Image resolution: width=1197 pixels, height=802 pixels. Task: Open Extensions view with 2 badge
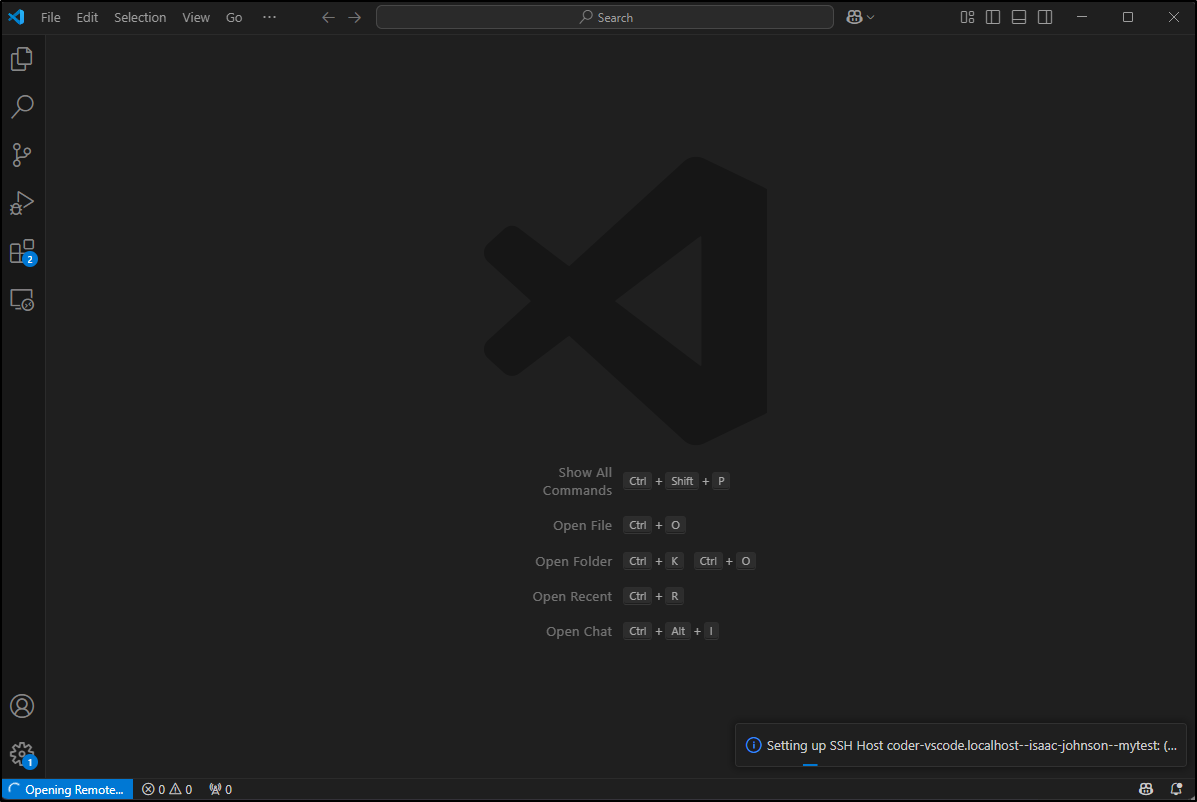click(22, 252)
